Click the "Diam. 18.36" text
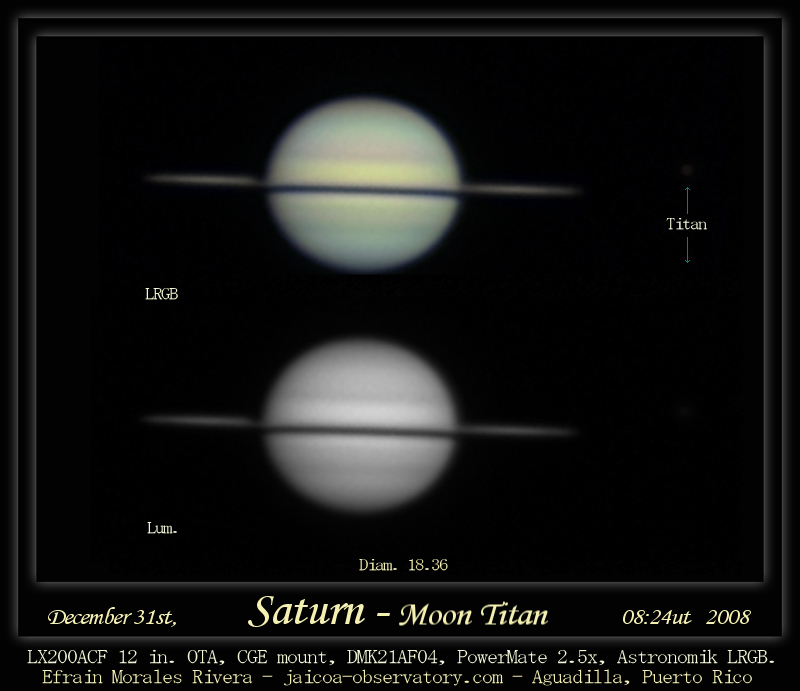This screenshot has height=691, width=800. (x=403, y=565)
